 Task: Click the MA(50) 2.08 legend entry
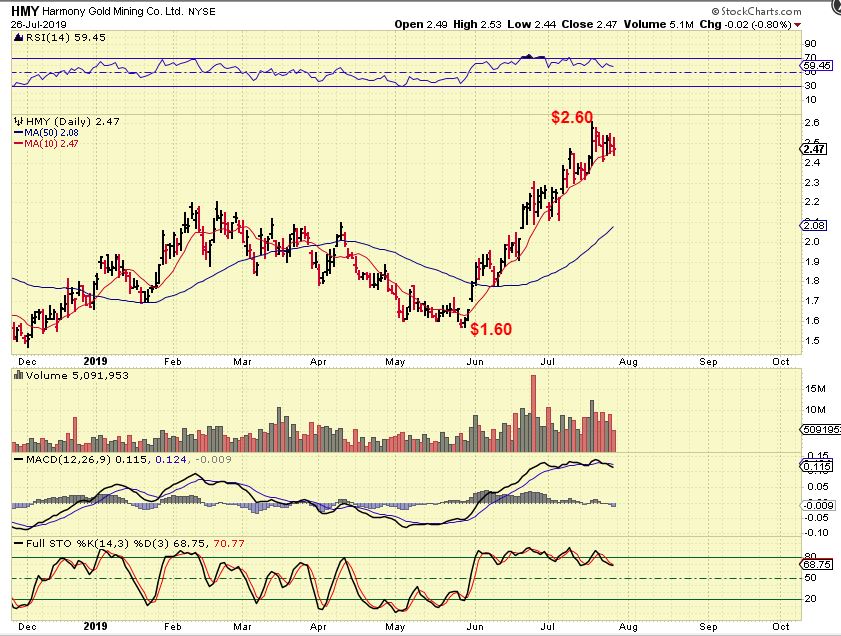click(x=46, y=132)
